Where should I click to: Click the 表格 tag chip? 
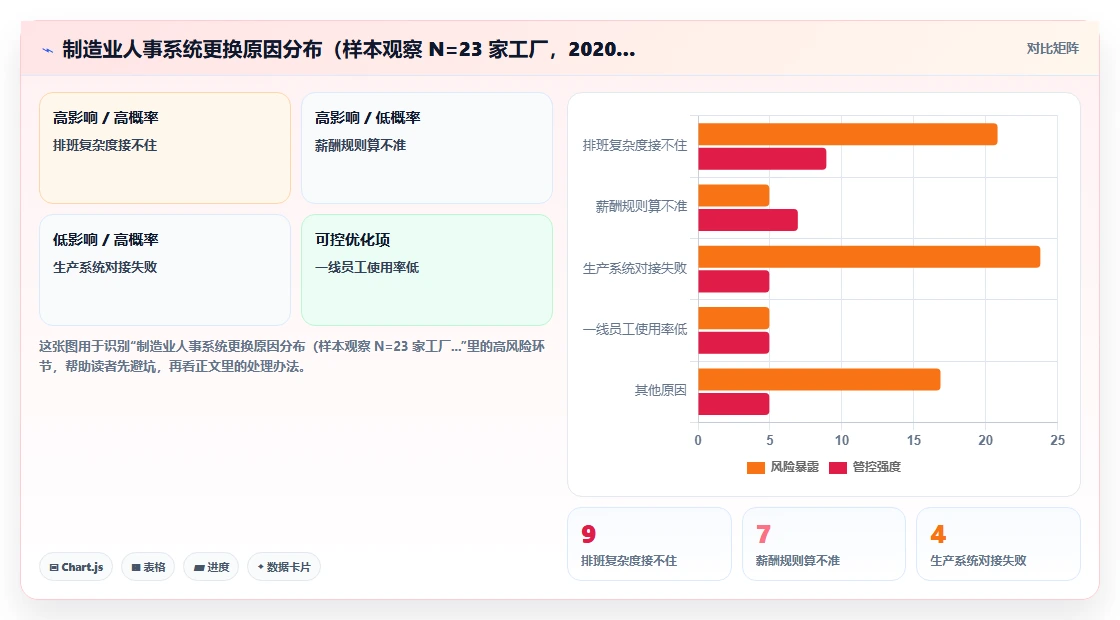pyautogui.click(x=148, y=567)
